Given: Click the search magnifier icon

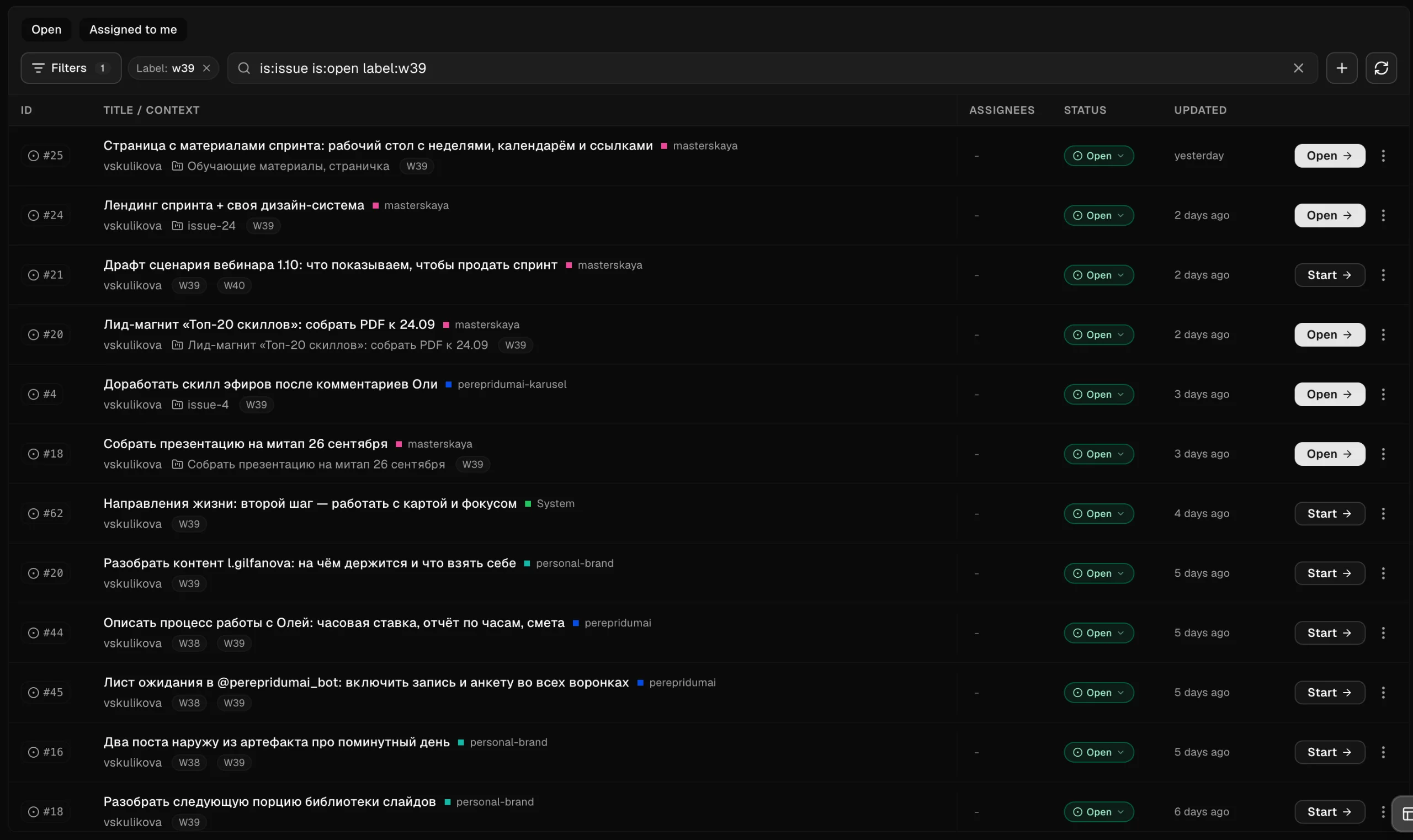Looking at the screenshot, I should [244, 68].
